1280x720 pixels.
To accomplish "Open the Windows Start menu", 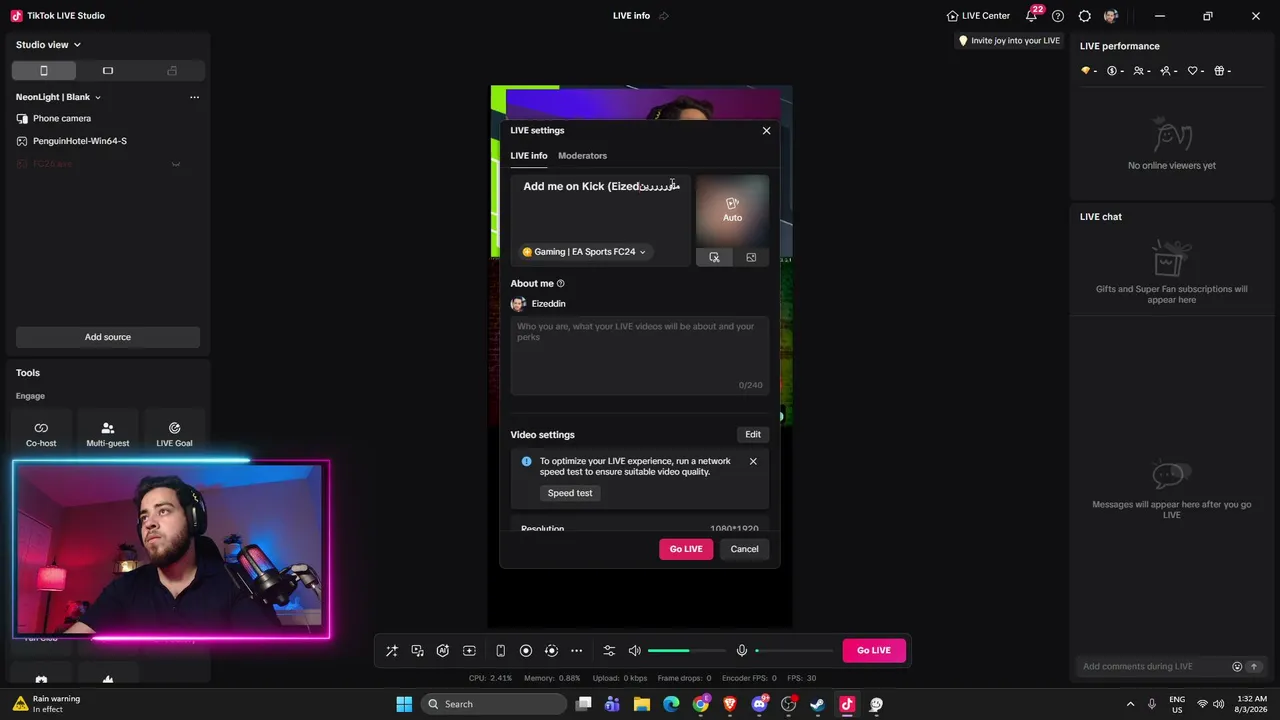I will [404, 704].
